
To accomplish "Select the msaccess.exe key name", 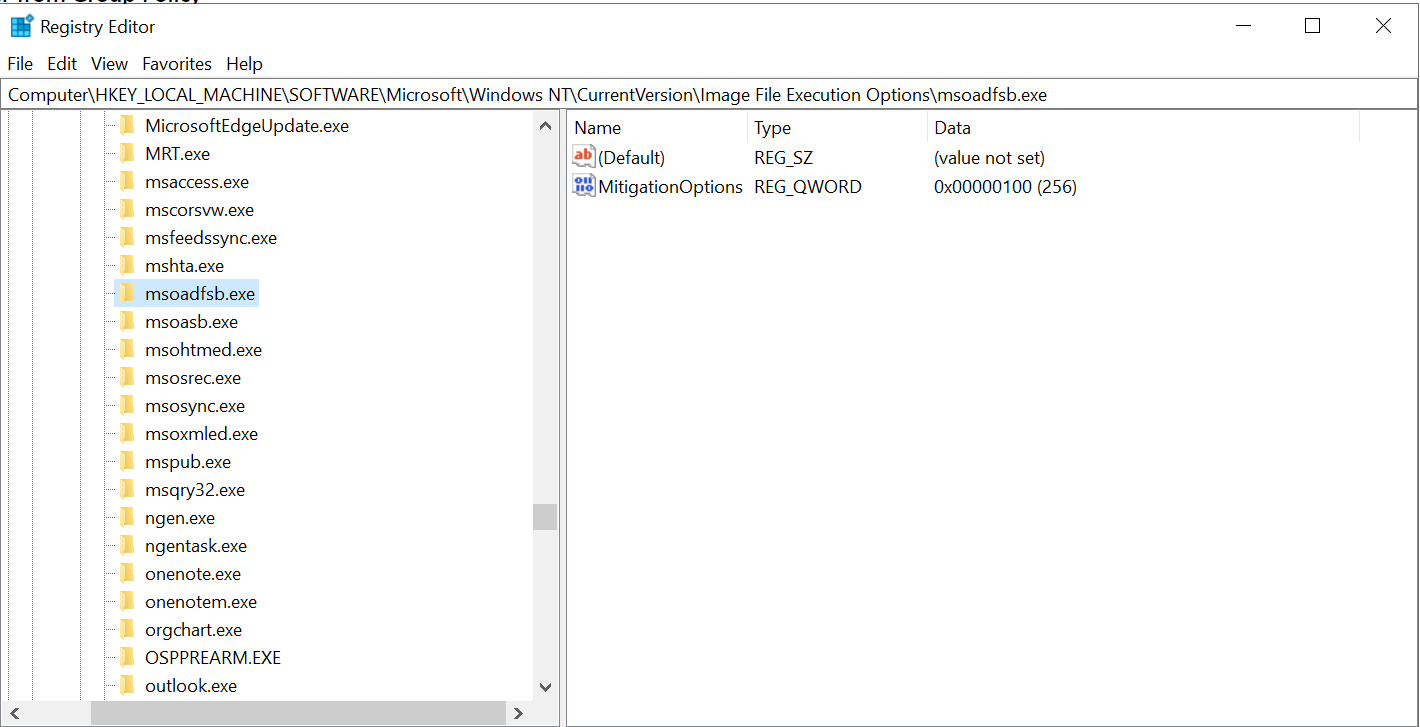I will (197, 182).
